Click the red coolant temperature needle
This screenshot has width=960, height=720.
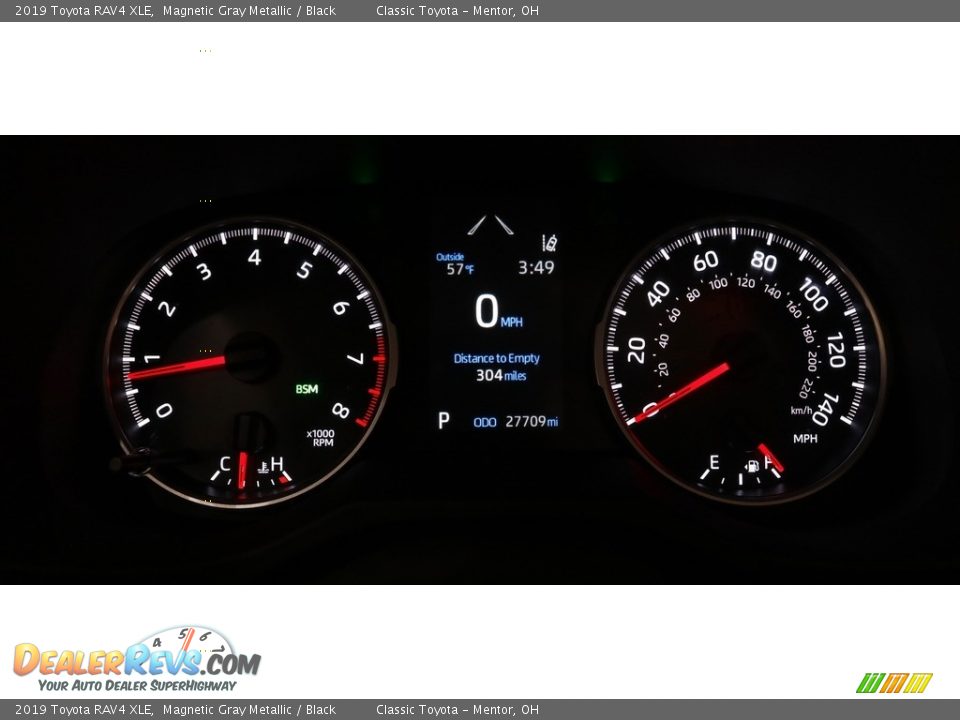pyautogui.click(x=242, y=470)
